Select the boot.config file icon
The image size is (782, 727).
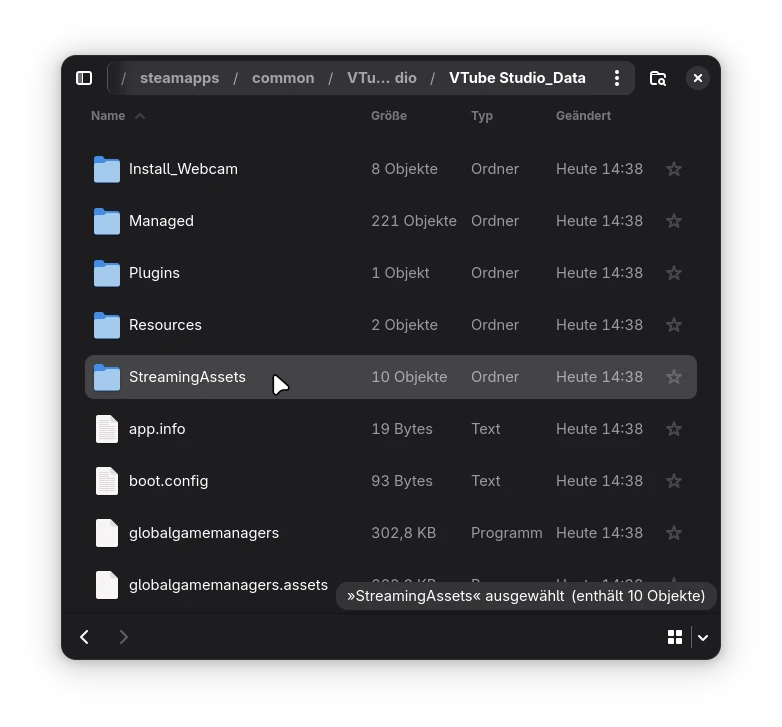pyautogui.click(x=107, y=481)
